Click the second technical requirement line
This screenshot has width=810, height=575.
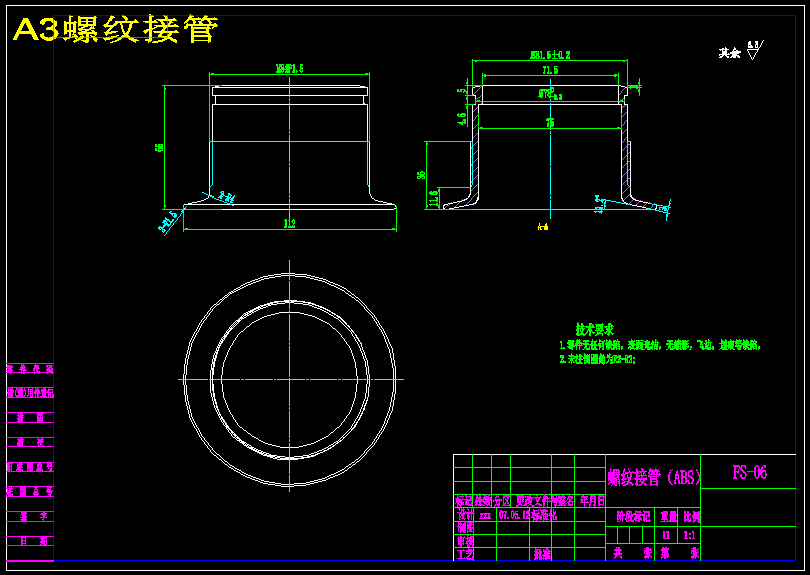coord(598,360)
